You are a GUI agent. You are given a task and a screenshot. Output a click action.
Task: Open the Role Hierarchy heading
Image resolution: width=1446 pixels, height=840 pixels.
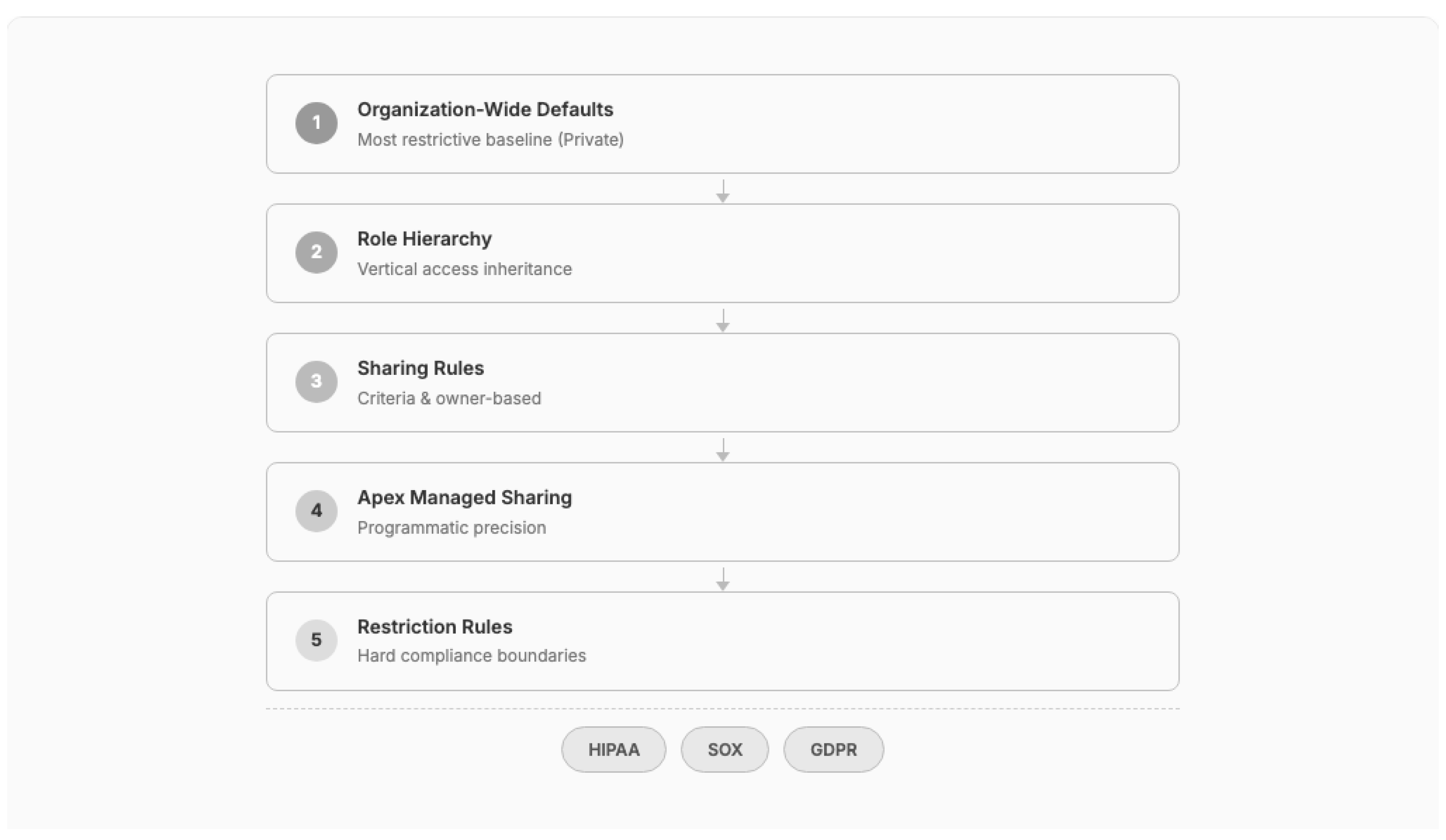(424, 239)
